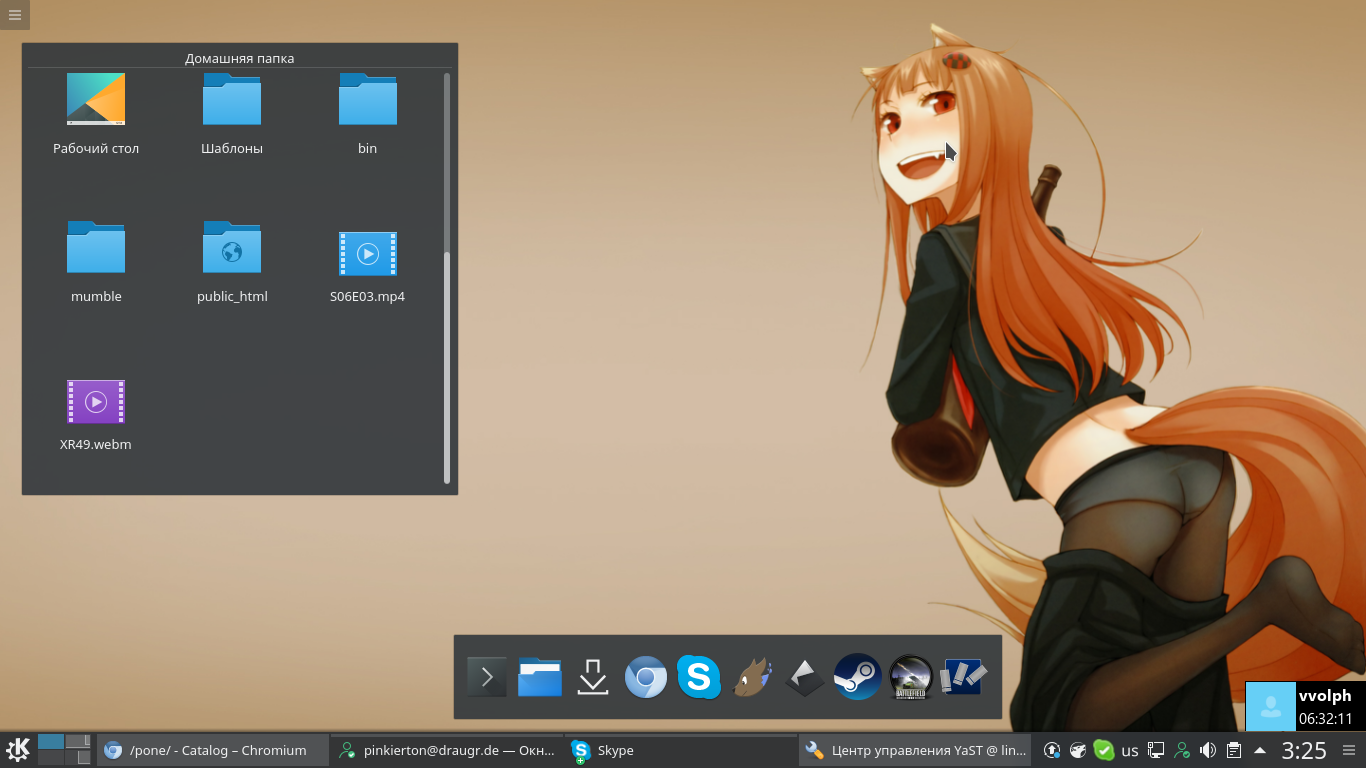Open the clipboard tray icon
The width and height of the screenshot is (1366, 768).
point(1234,750)
